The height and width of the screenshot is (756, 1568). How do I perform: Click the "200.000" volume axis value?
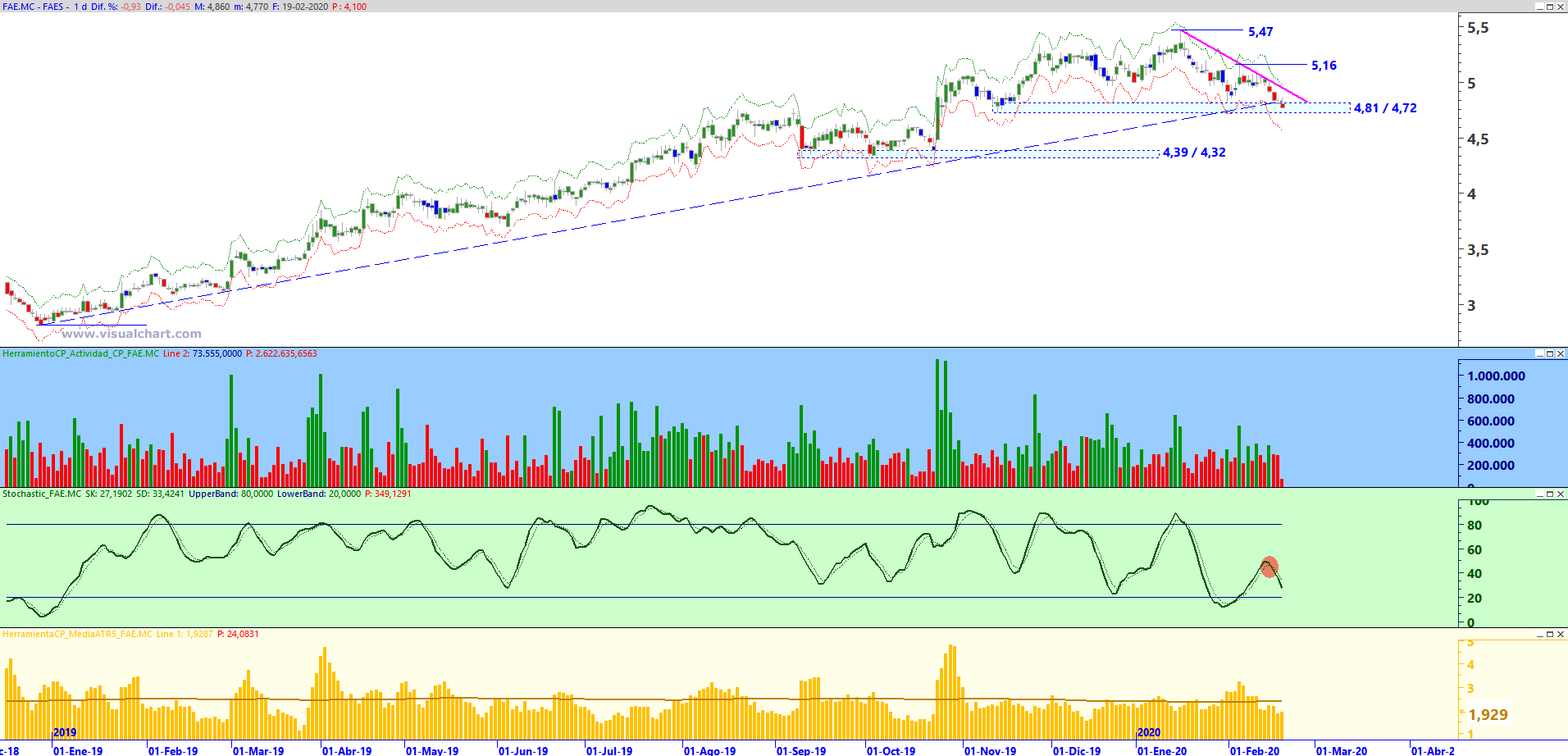(x=1491, y=465)
